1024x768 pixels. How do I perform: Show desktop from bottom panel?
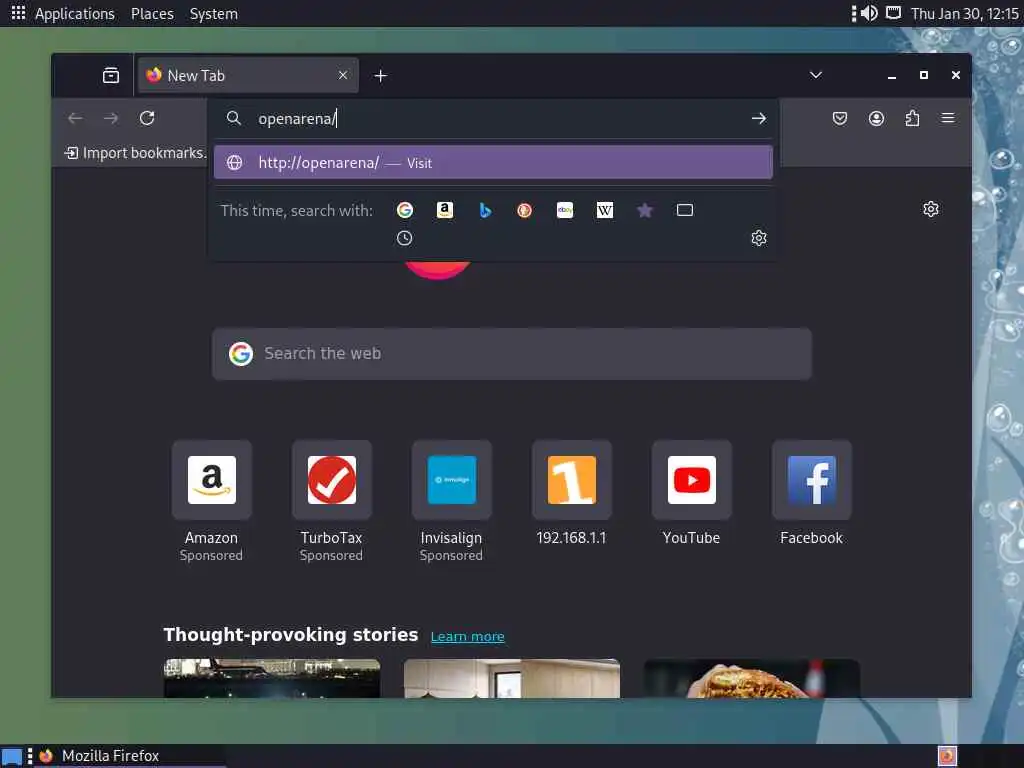pyautogui.click(x=12, y=756)
